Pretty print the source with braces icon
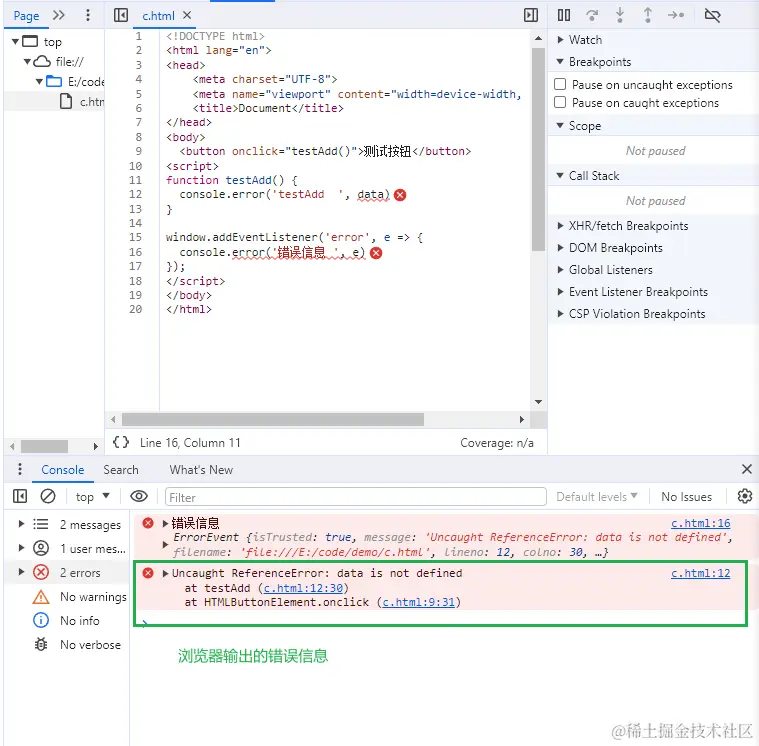 tap(121, 442)
